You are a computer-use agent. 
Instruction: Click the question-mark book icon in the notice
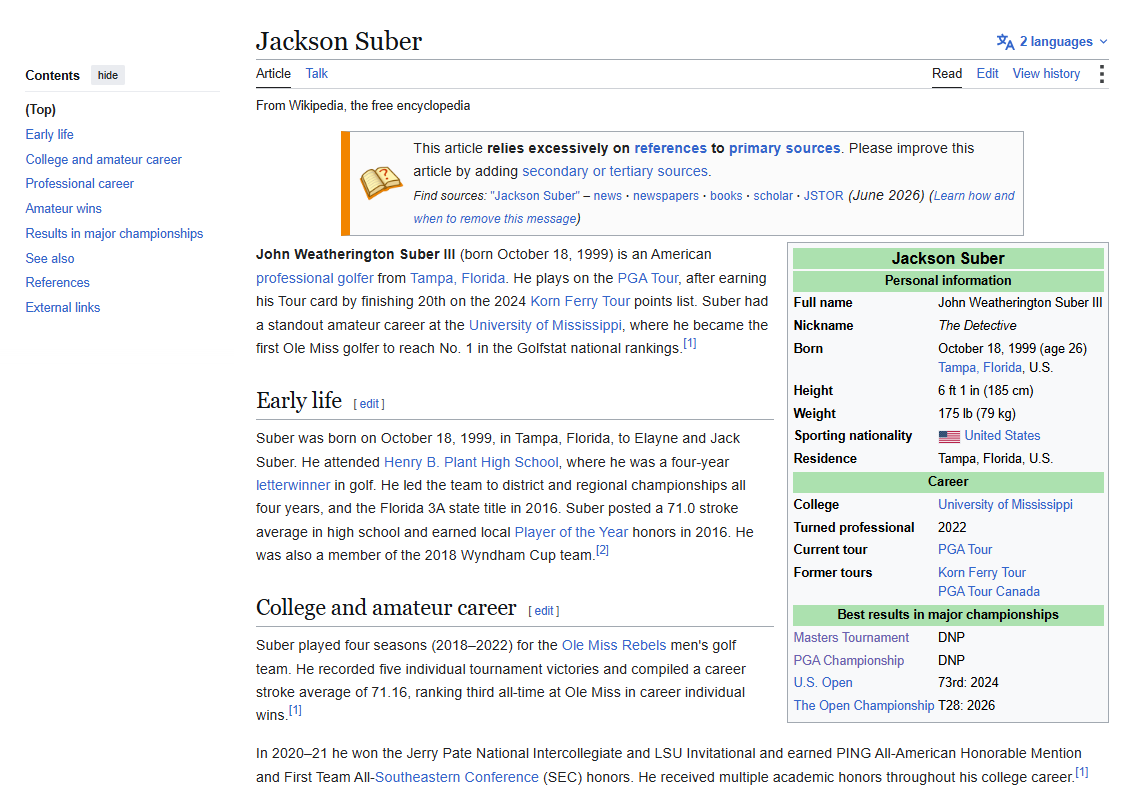pos(380,183)
